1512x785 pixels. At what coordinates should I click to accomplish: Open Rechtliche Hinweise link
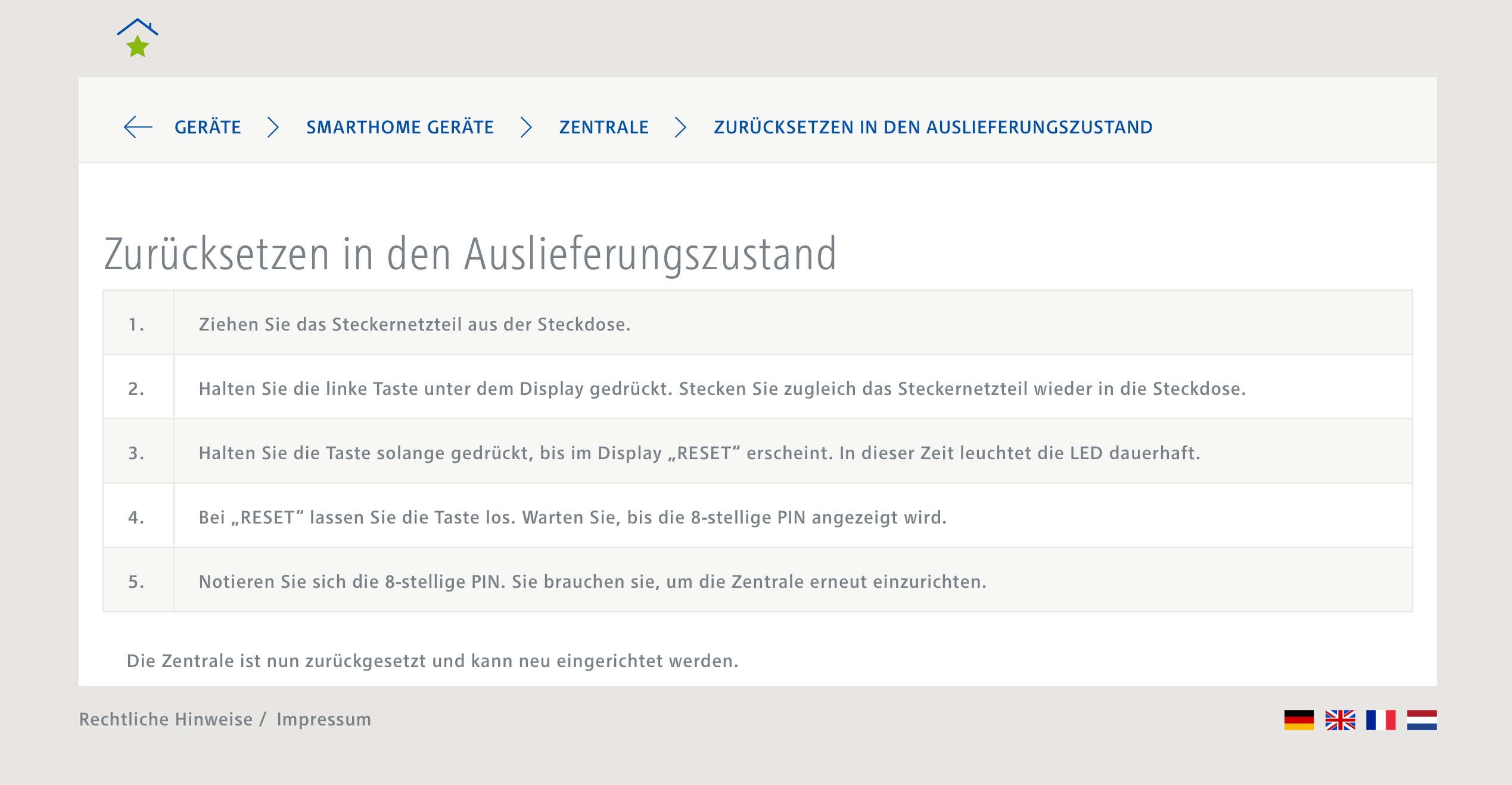pyautogui.click(x=166, y=719)
